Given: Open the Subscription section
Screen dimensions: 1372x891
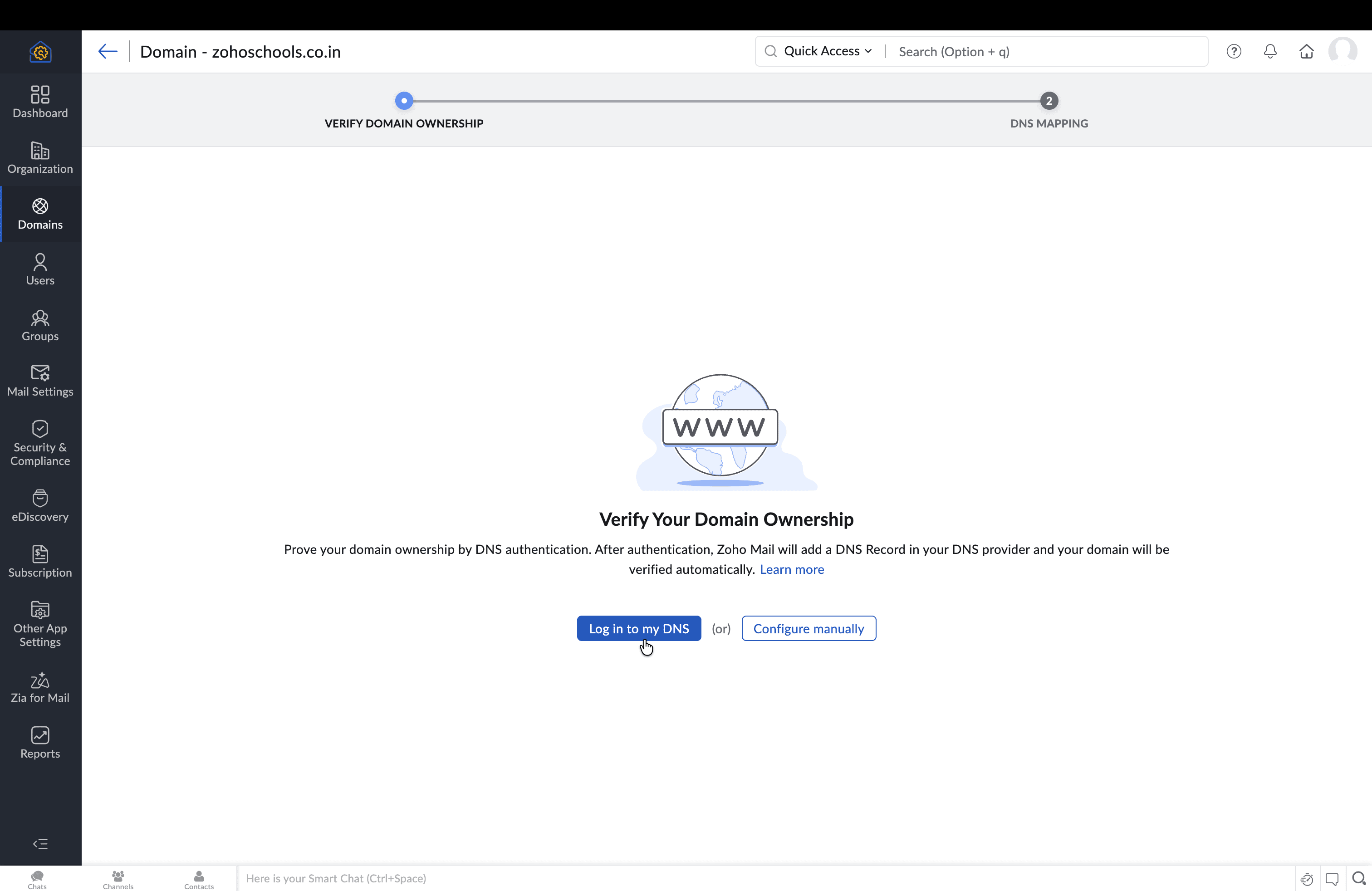Looking at the screenshot, I should pyautogui.click(x=40, y=562).
